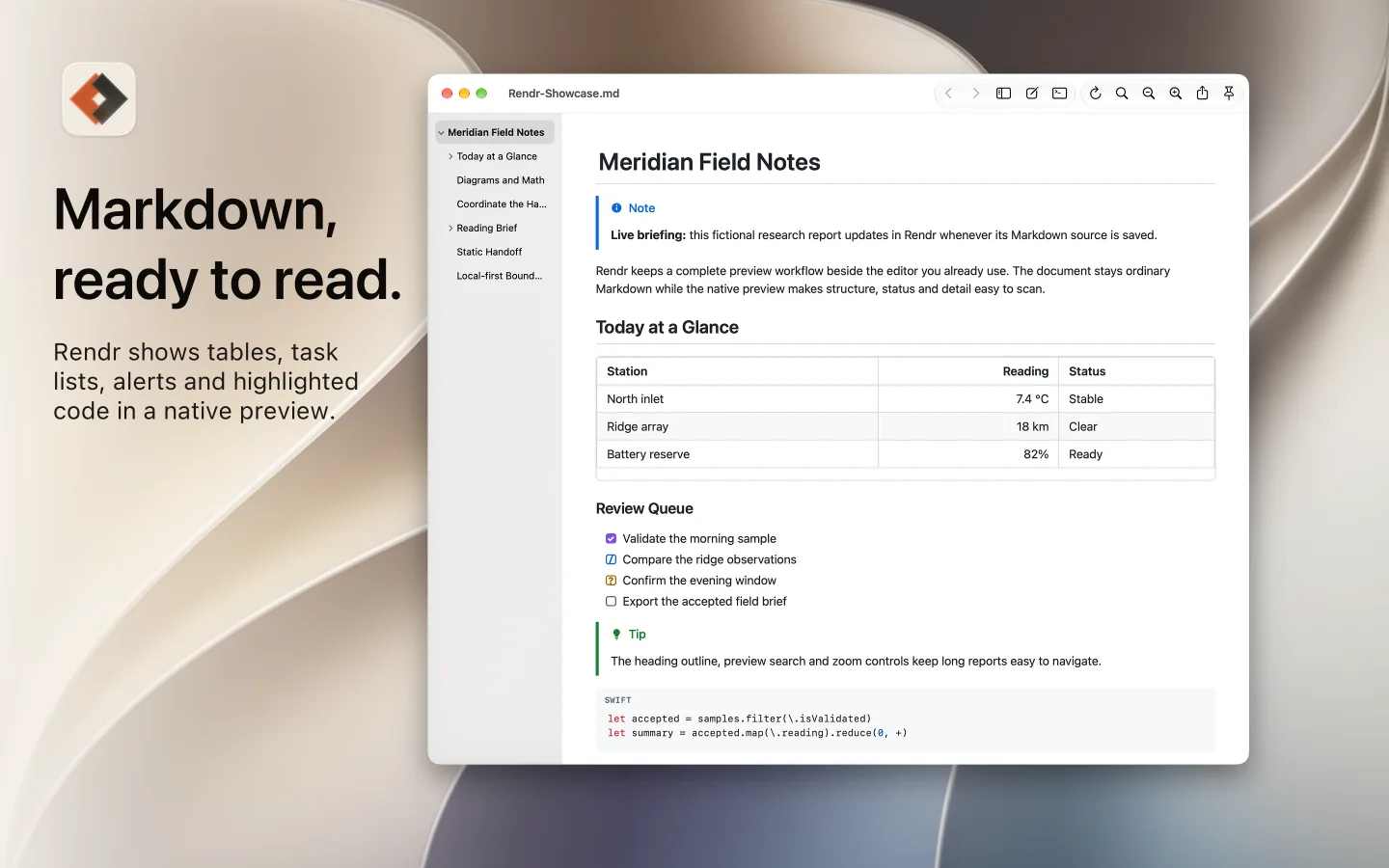Toggle the sidebar outline panel icon
Image resolution: width=1389 pixels, height=868 pixels.
[1003, 94]
